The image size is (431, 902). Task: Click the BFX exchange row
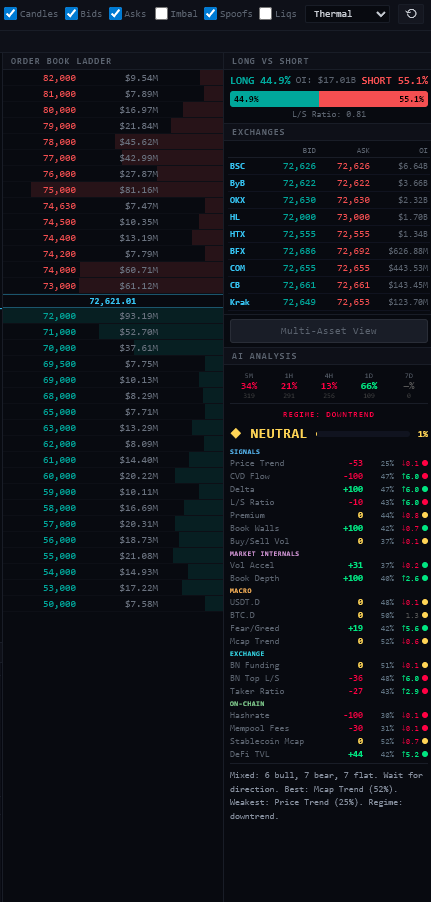coord(329,251)
